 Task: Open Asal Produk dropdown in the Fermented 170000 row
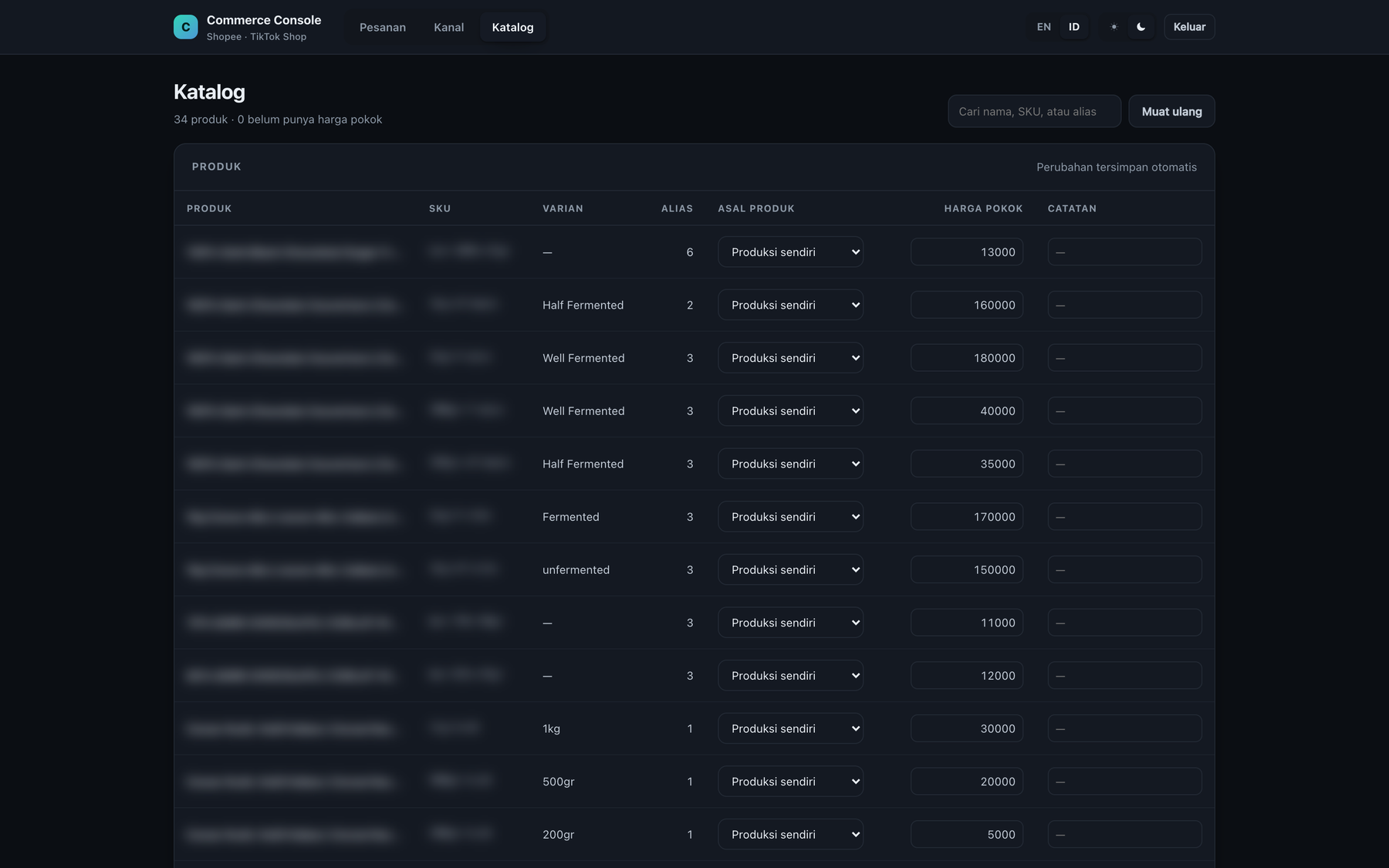[x=790, y=517]
